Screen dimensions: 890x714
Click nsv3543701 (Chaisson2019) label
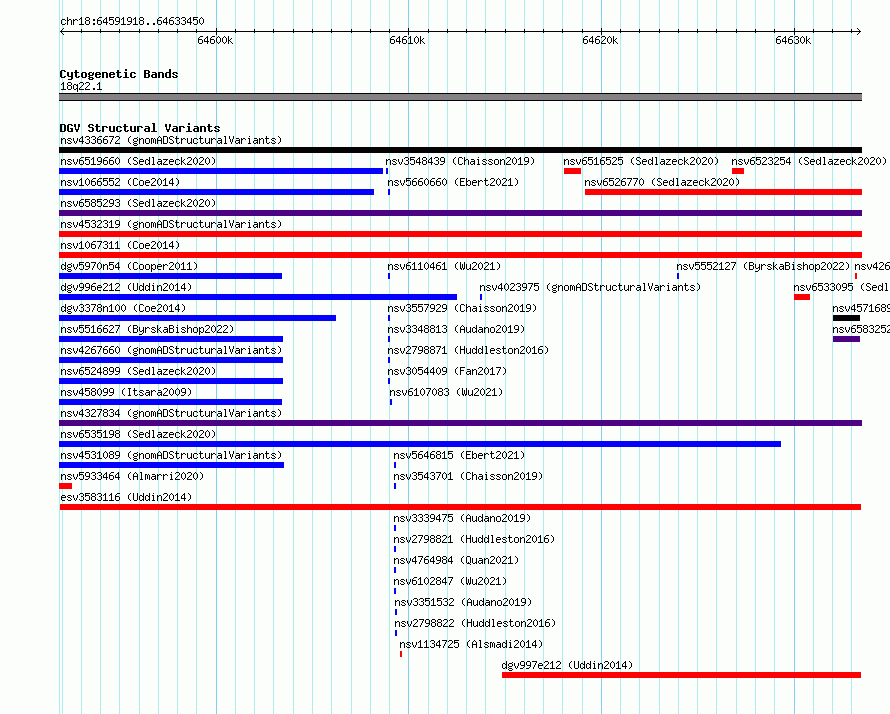468,476
